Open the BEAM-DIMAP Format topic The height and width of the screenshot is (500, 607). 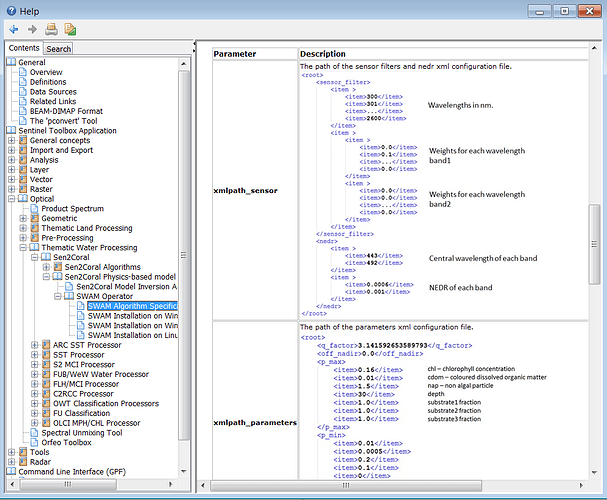(66, 111)
